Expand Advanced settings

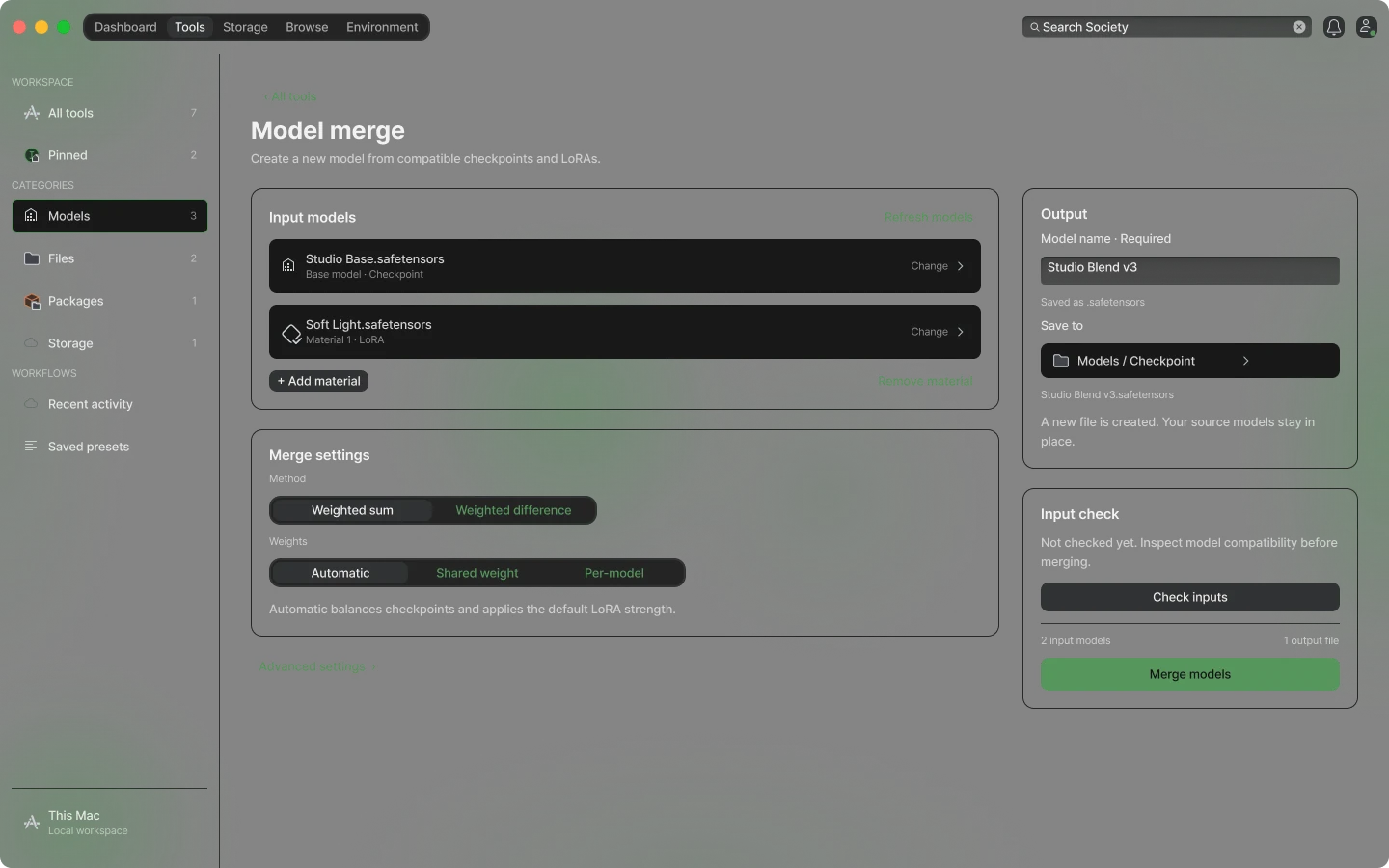(316, 666)
